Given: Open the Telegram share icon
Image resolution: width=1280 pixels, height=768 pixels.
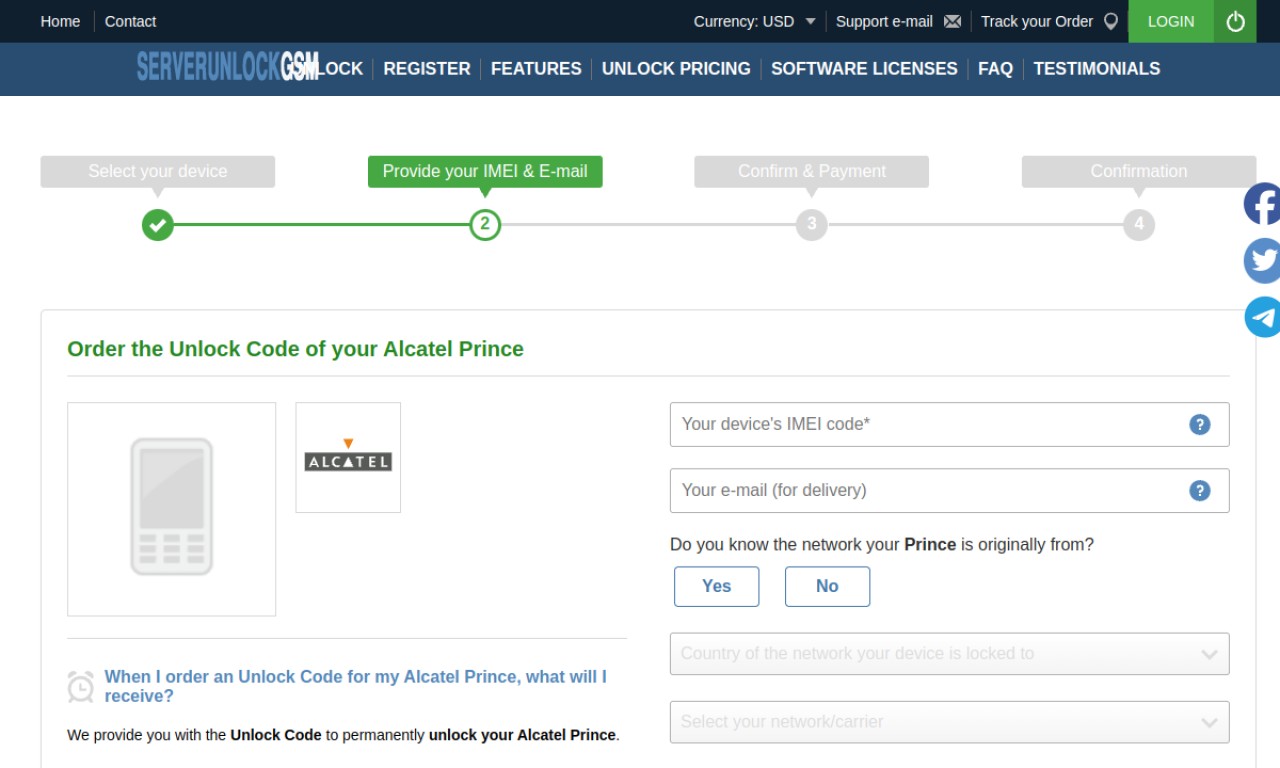Looking at the screenshot, I should 1263,317.
